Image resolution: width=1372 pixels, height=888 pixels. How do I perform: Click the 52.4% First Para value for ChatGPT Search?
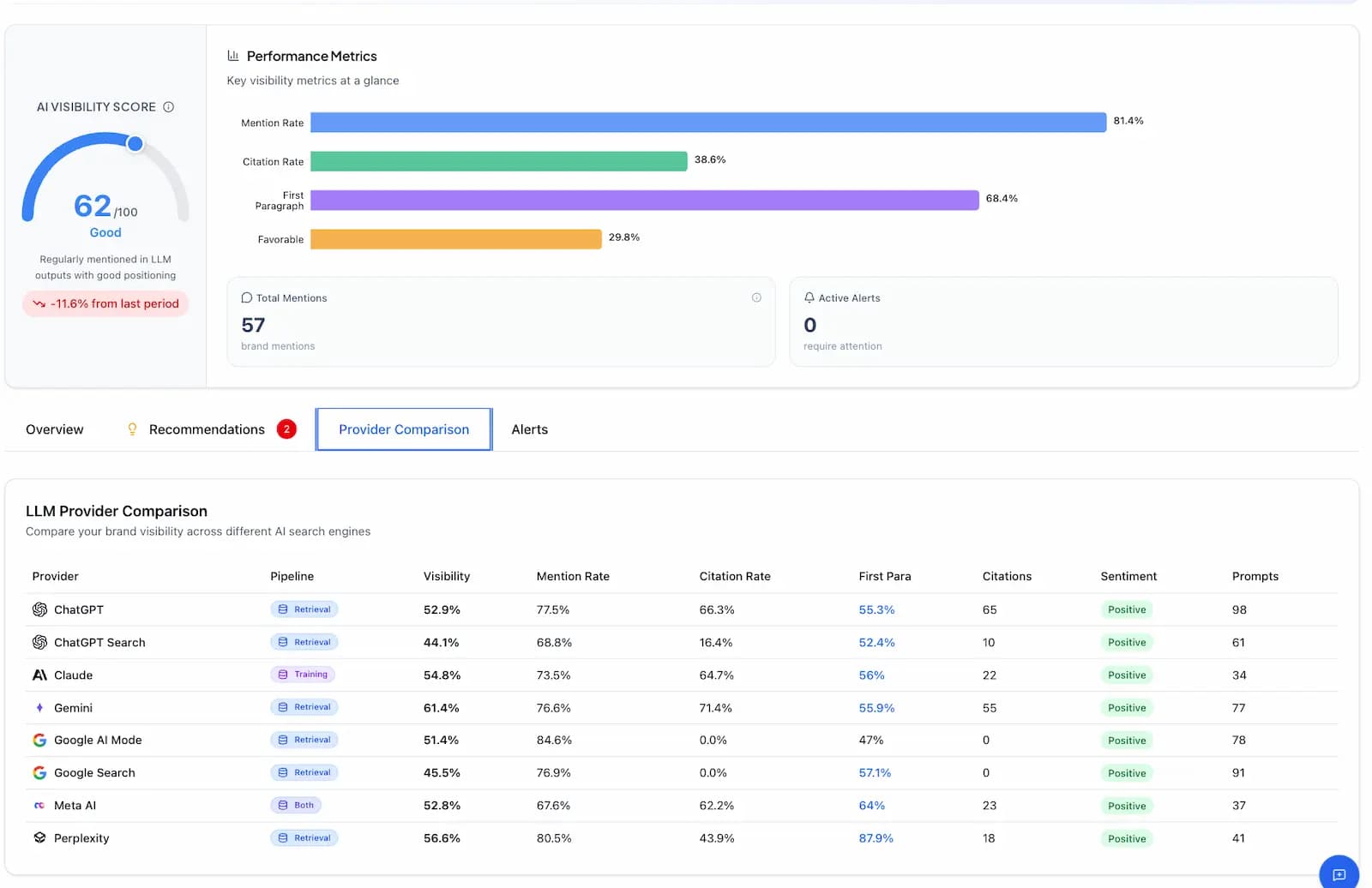tap(876, 642)
